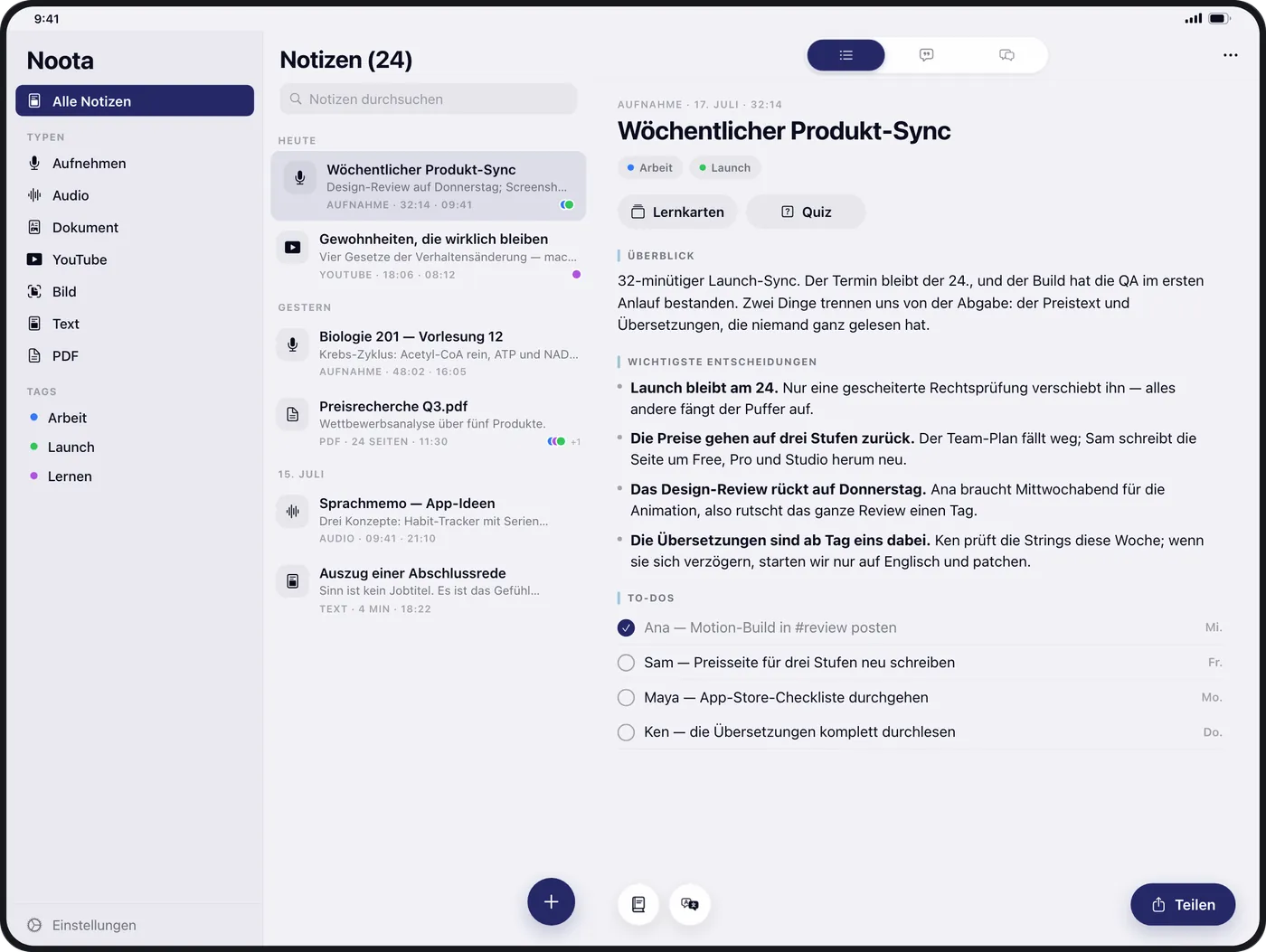Open the Biologie 201 — Vorlesung 12 note
Screen dimensions: 1266x952
click(x=429, y=353)
